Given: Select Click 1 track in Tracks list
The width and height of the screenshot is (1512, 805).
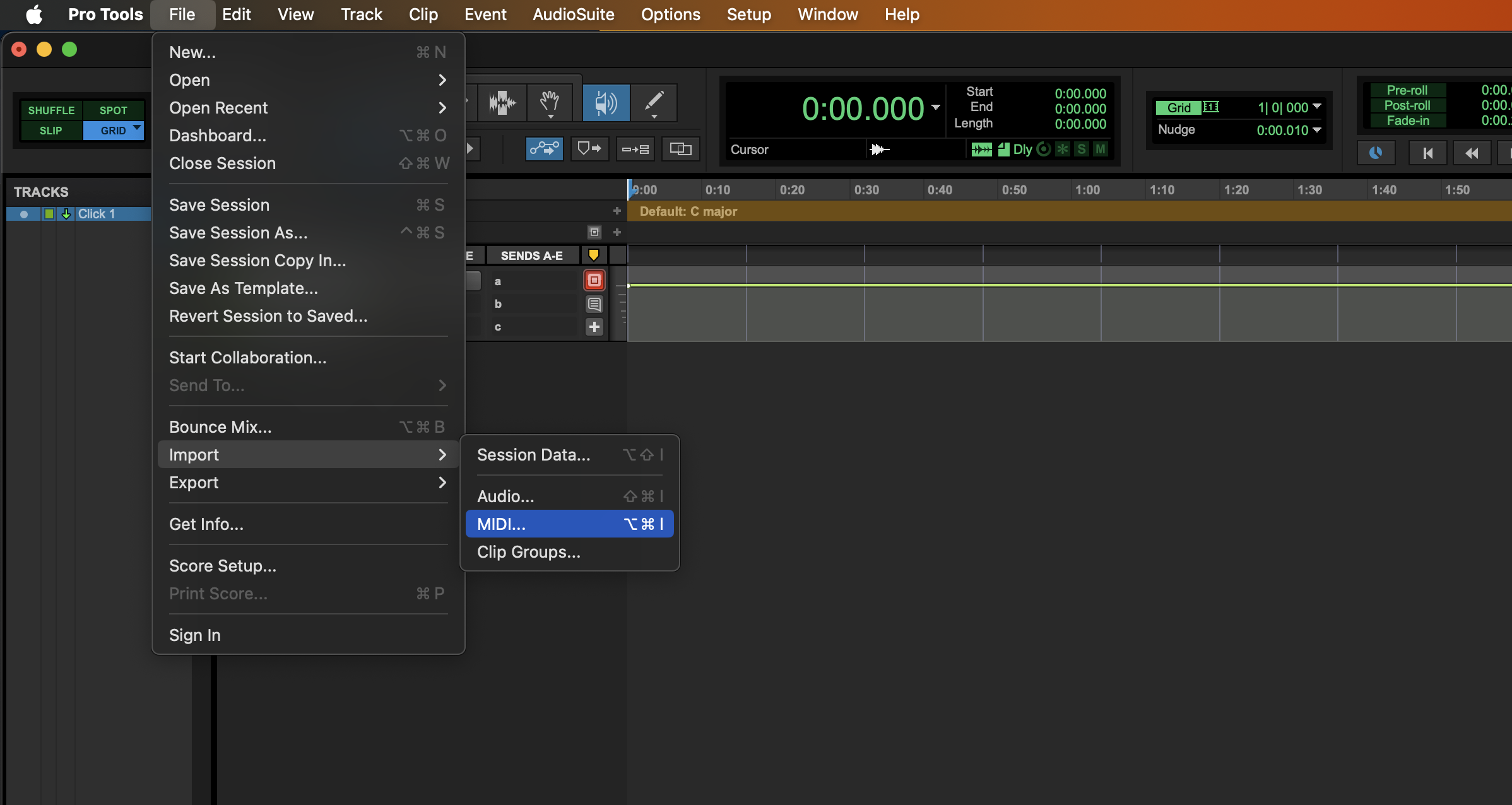Looking at the screenshot, I should pyautogui.click(x=96, y=214).
